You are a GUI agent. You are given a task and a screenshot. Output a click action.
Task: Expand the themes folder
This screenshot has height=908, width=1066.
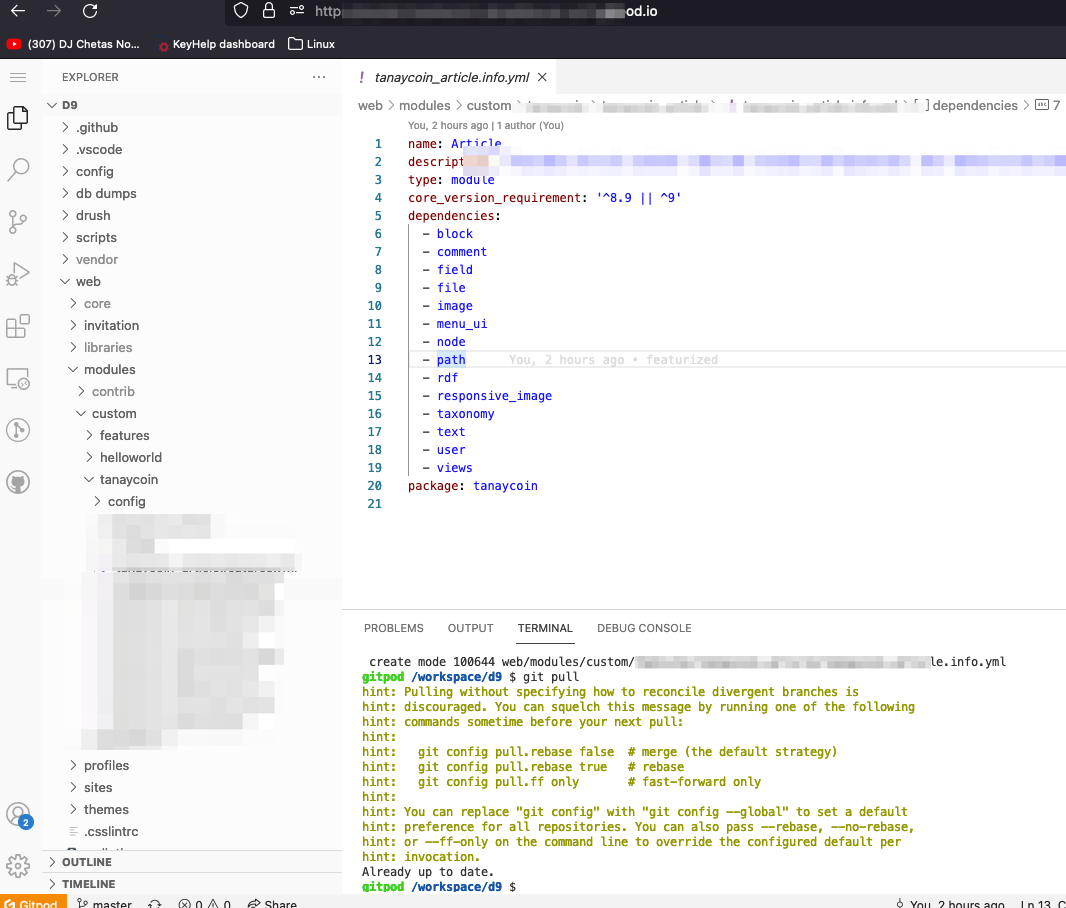tap(192, 809)
